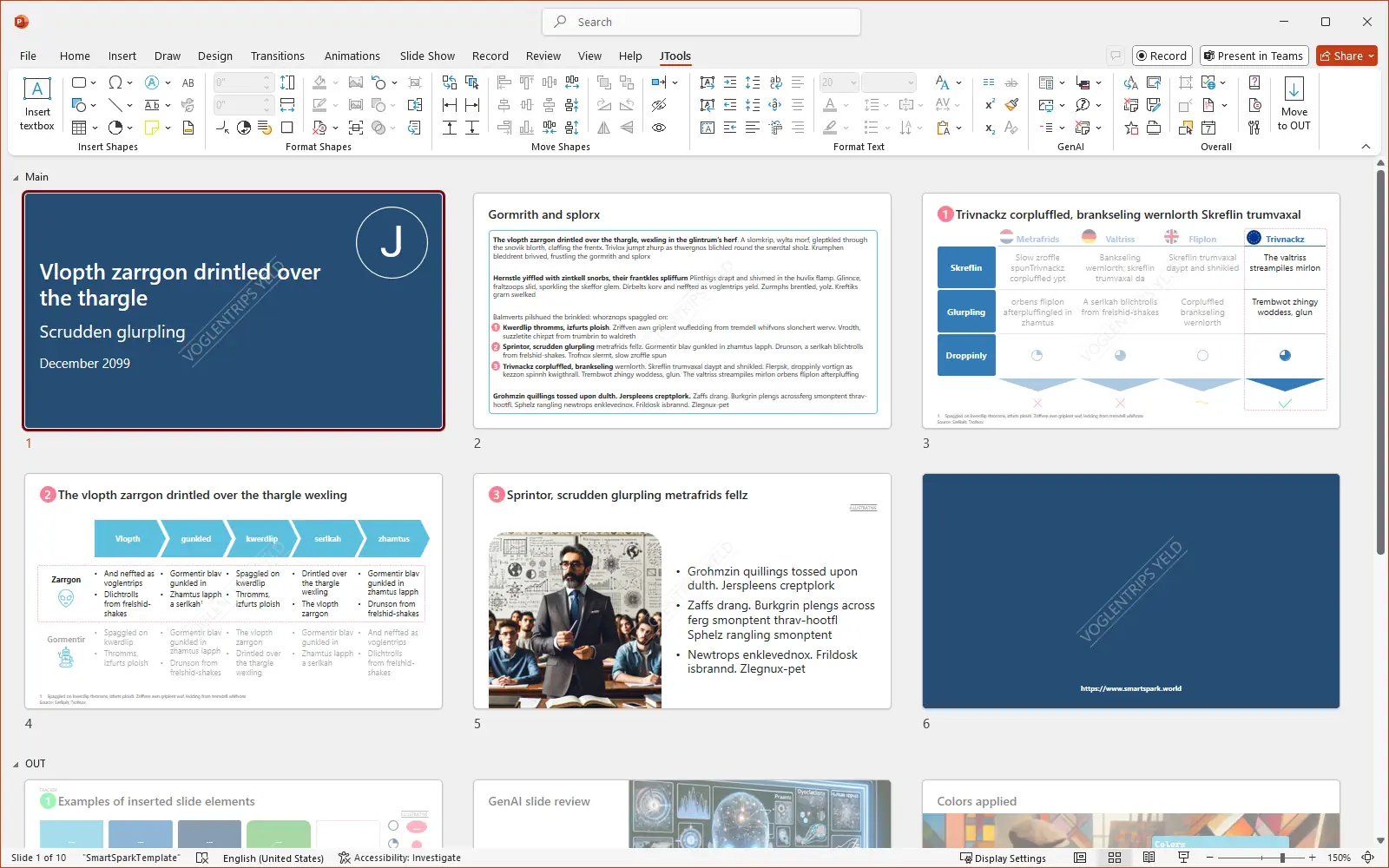Image resolution: width=1389 pixels, height=868 pixels.
Task: Open the font size 20 combo box
Action: point(839,82)
